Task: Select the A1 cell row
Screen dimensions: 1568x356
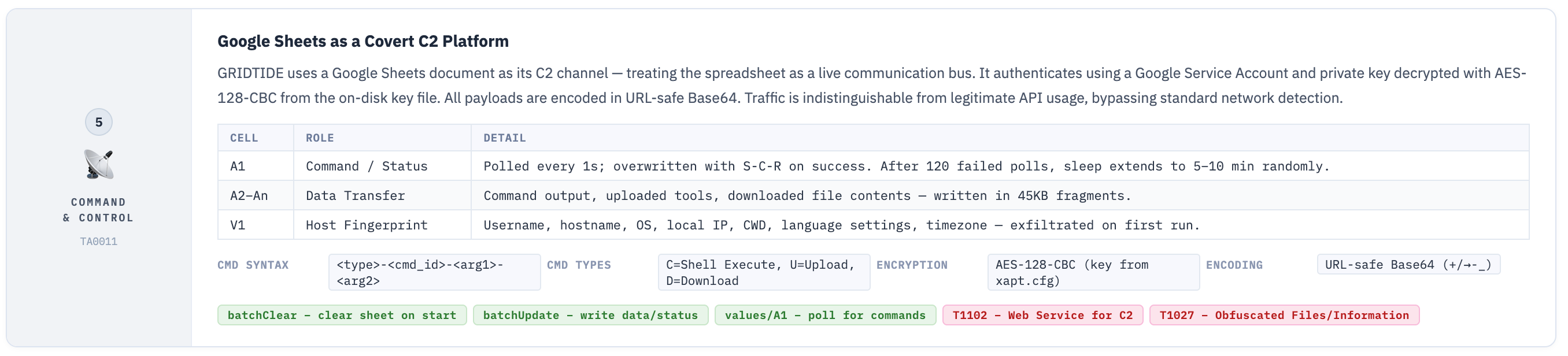Action: [872, 166]
